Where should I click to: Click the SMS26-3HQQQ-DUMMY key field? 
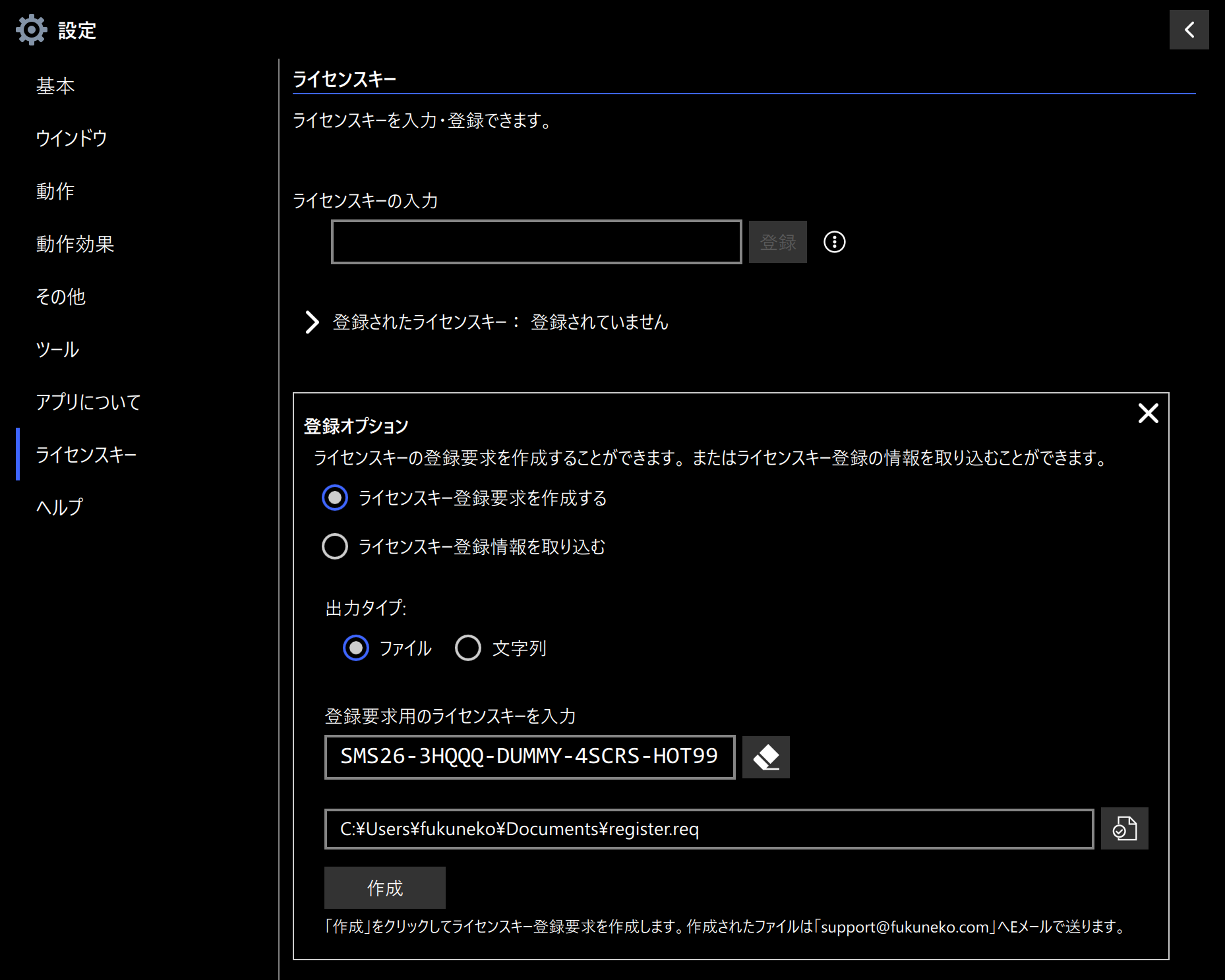[x=529, y=757]
